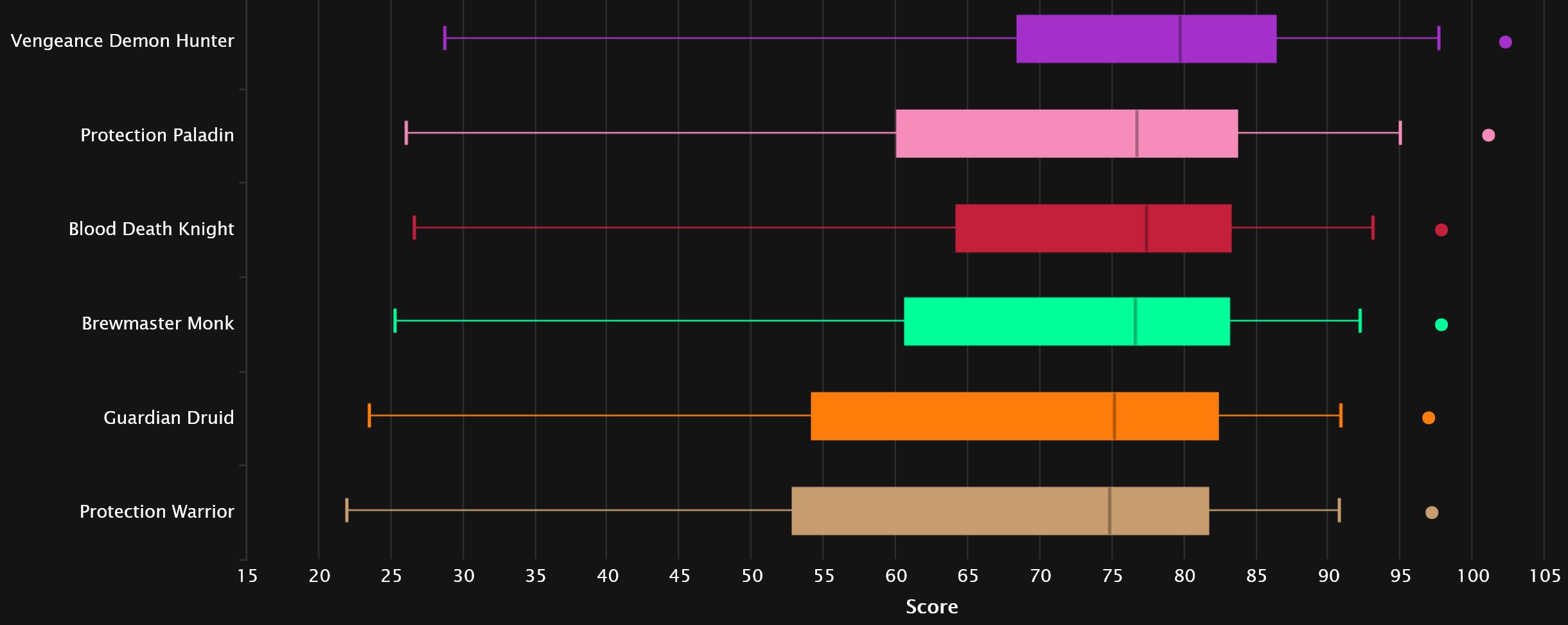Select the Protection Warrior axis label
Viewport: 1568px width, 625px height.
157,511
